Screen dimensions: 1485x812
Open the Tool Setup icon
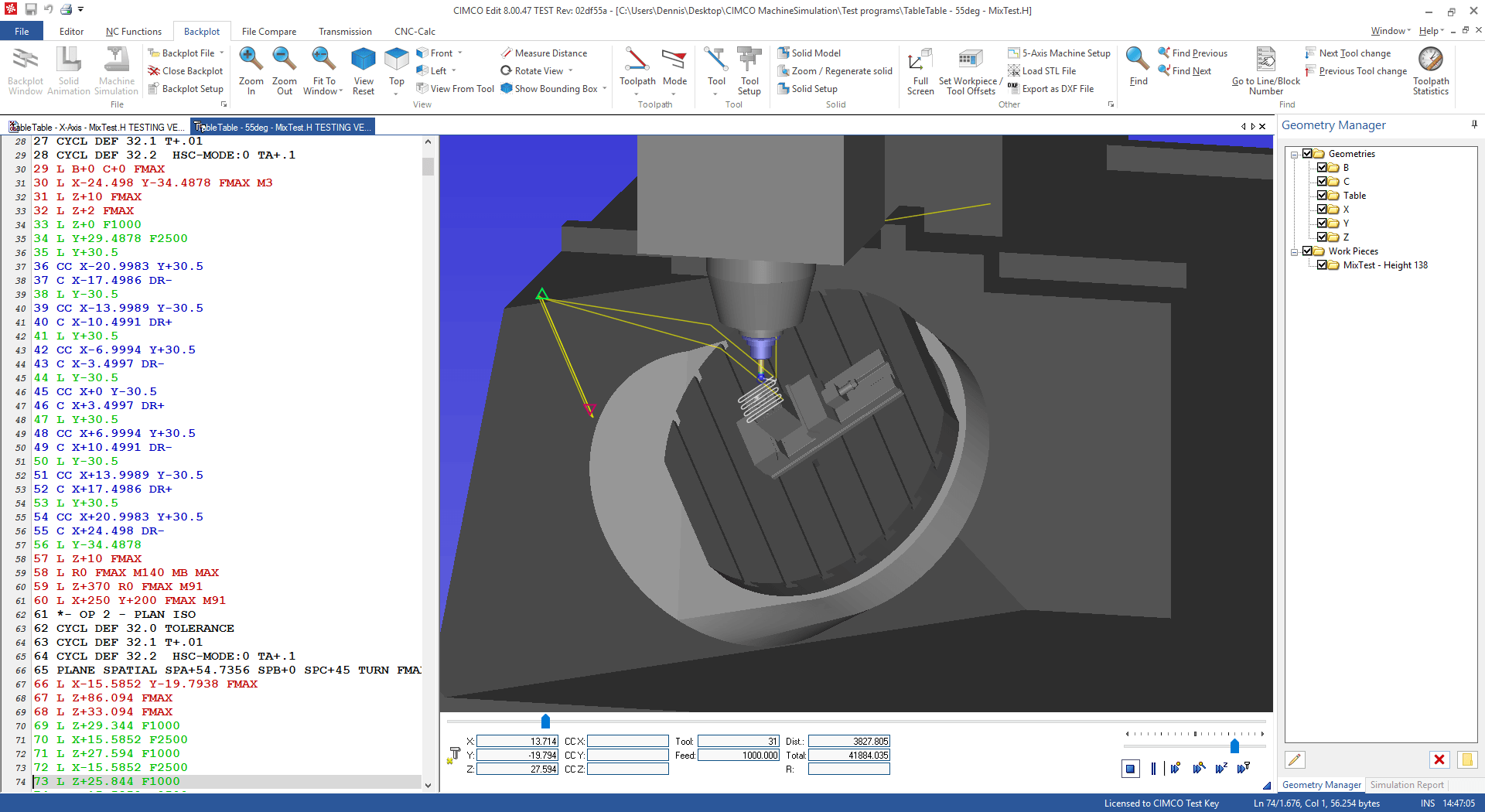pos(749,70)
